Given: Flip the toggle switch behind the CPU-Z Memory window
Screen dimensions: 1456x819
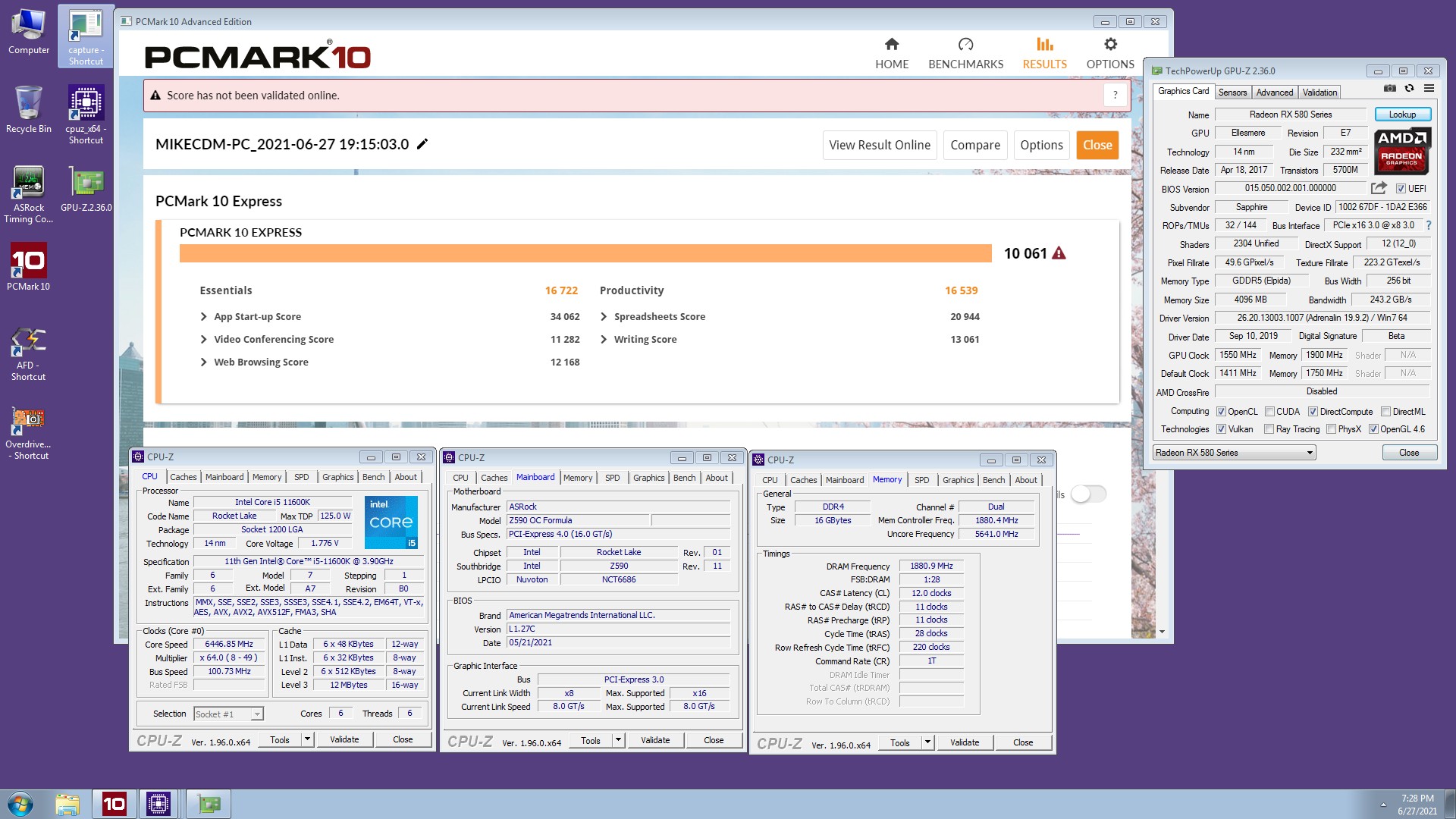Looking at the screenshot, I should pyautogui.click(x=1089, y=494).
